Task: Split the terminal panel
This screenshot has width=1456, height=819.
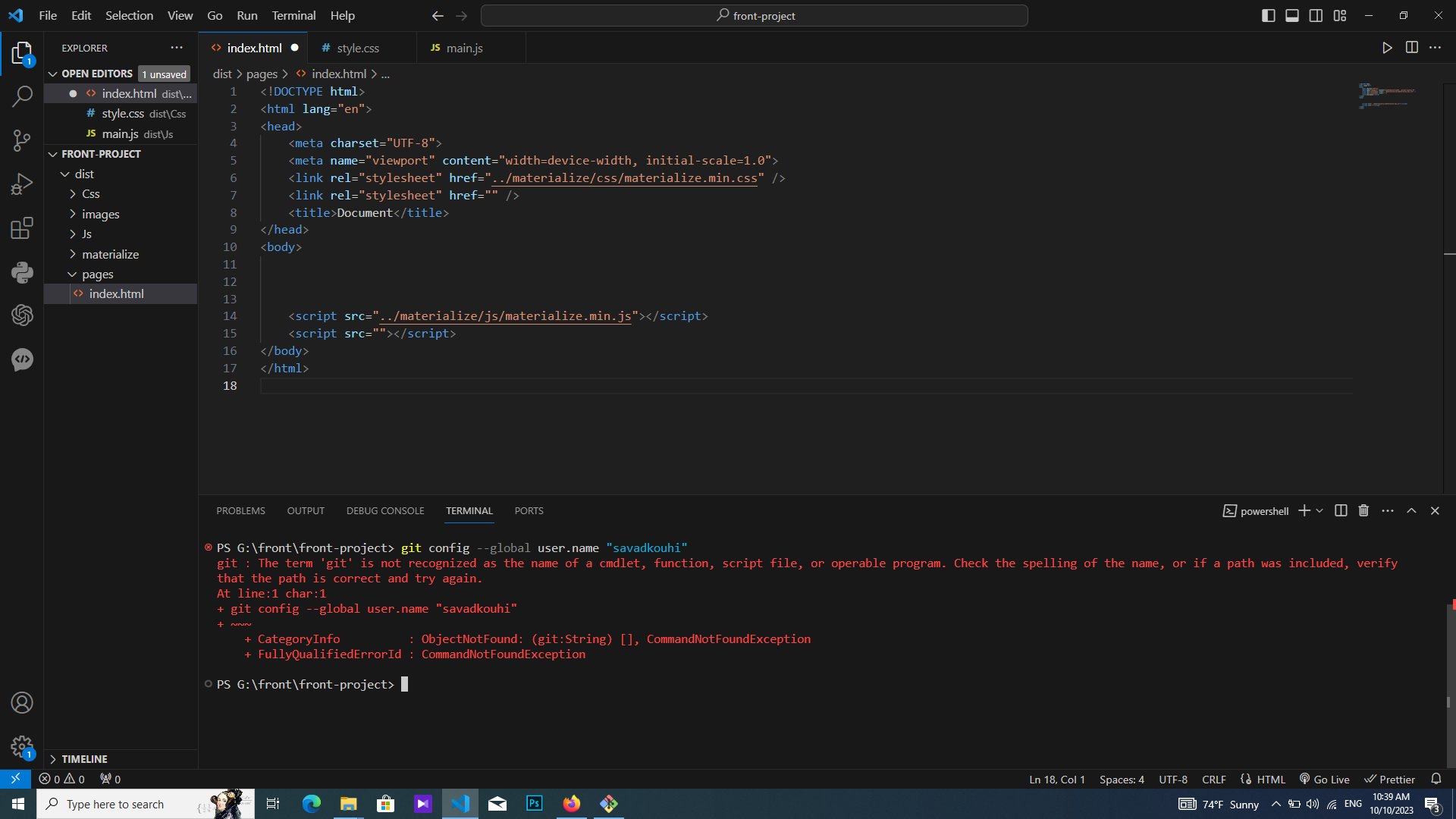Action: [x=1341, y=511]
